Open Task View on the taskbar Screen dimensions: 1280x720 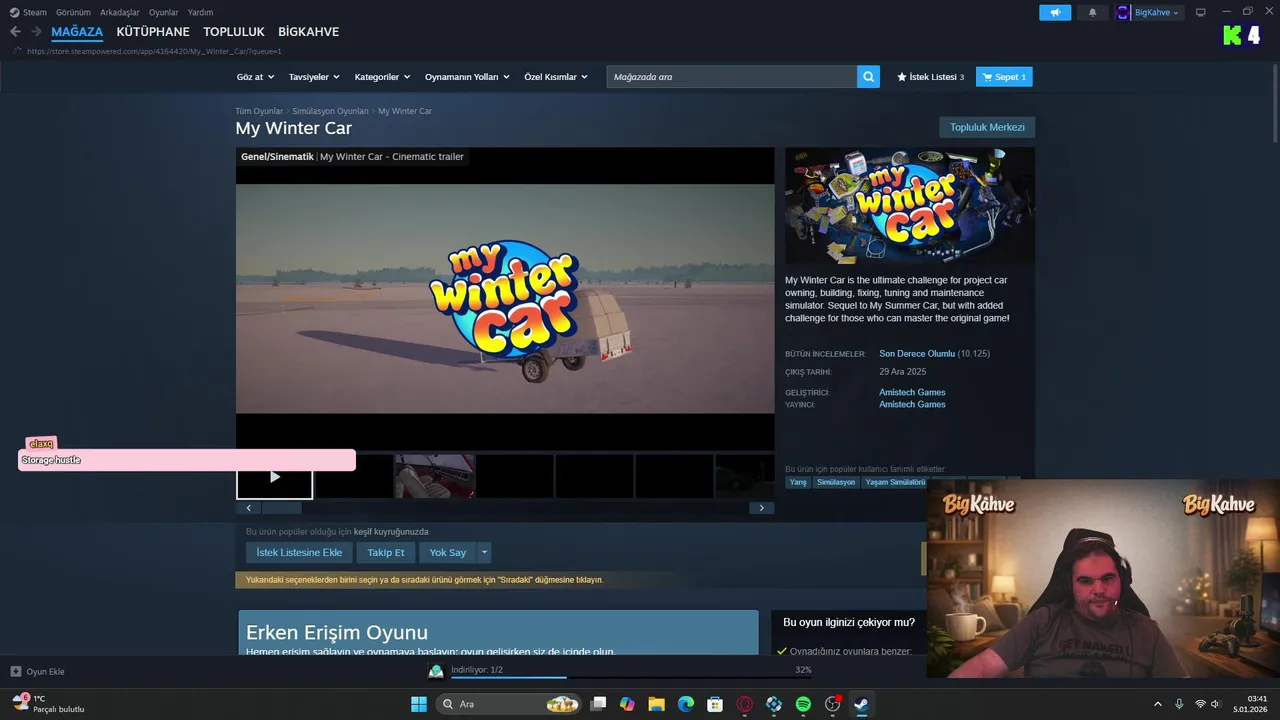(x=598, y=704)
